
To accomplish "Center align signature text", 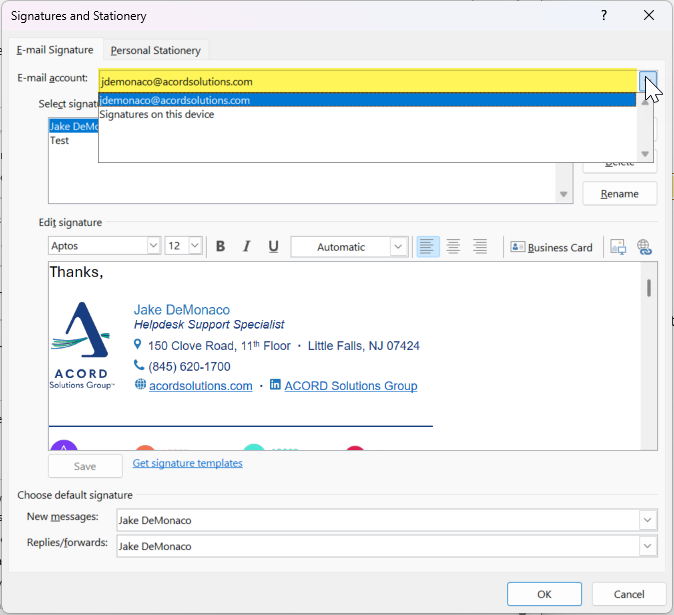I will click(454, 247).
